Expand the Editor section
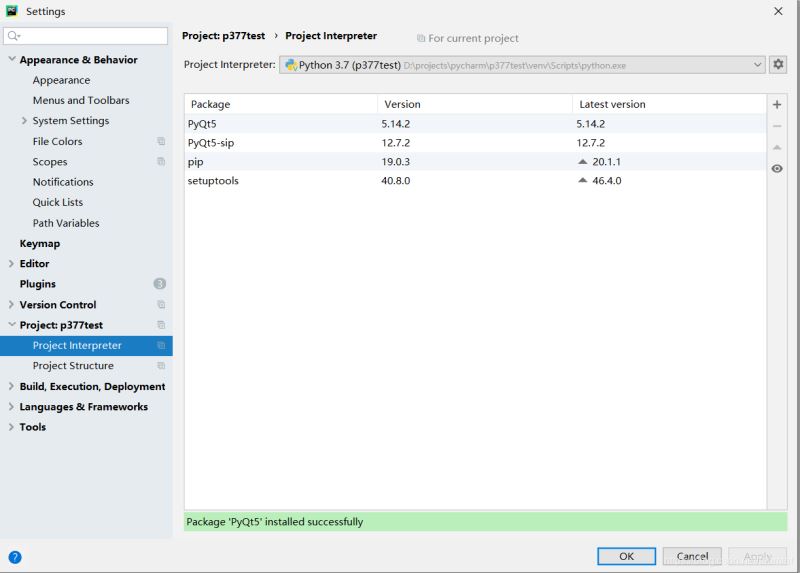Viewport: 800px width, 573px height. (11, 263)
